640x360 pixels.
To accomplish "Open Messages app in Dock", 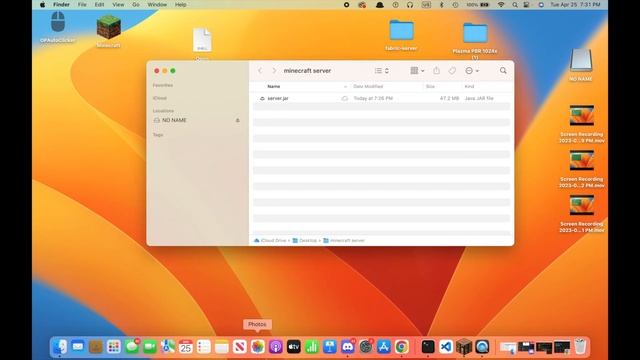I will pos(132,347).
